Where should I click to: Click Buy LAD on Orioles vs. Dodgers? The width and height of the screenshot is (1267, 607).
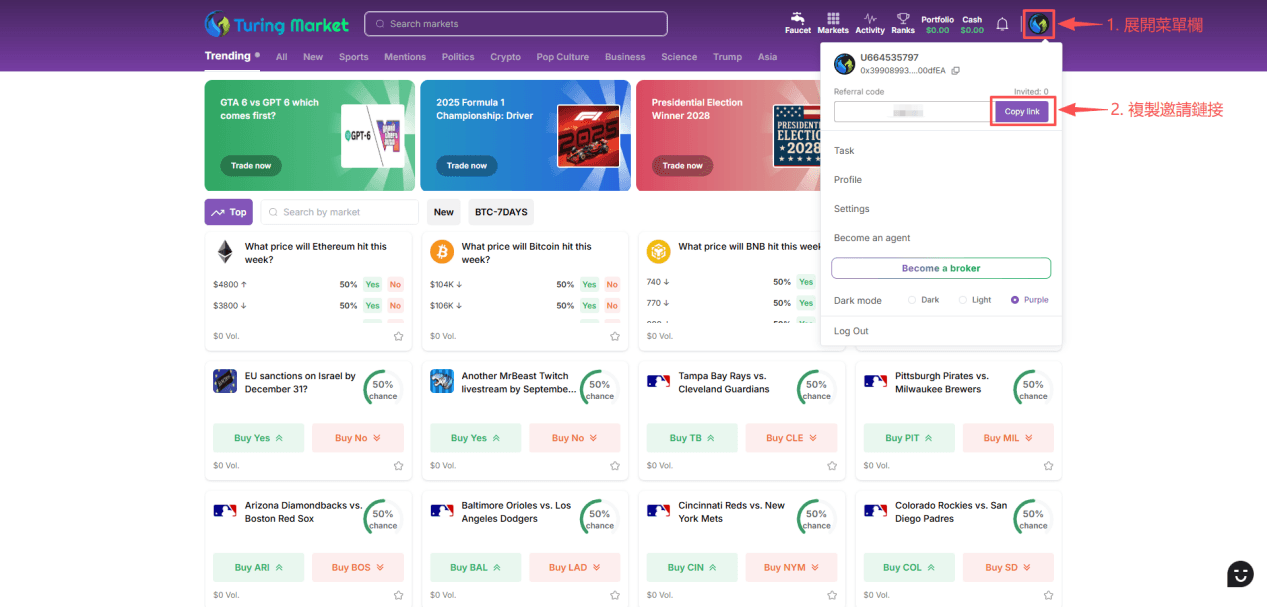pyautogui.click(x=575, y=567)
